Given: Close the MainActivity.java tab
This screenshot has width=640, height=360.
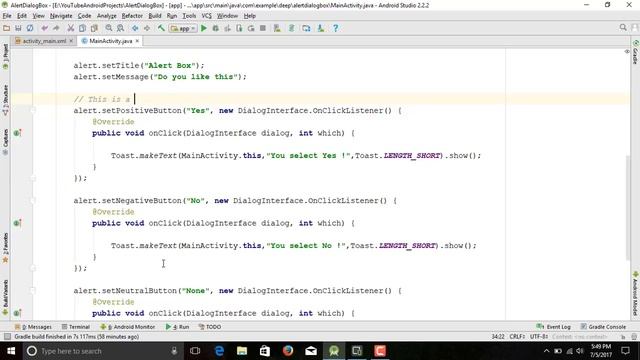Looking at the screenshot, I should coord(137,41).
